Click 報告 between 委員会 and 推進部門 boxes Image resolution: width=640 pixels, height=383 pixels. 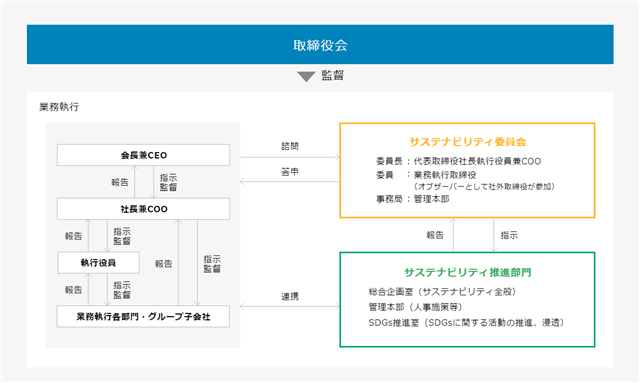point(435,235)
